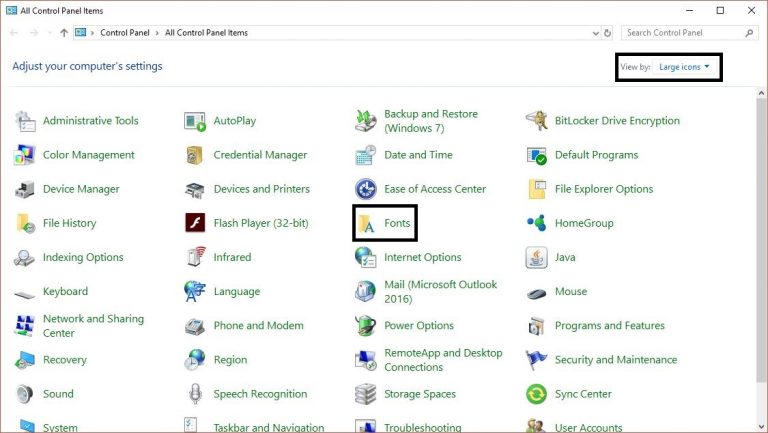Open the Color Management icon

coord(25,155)
